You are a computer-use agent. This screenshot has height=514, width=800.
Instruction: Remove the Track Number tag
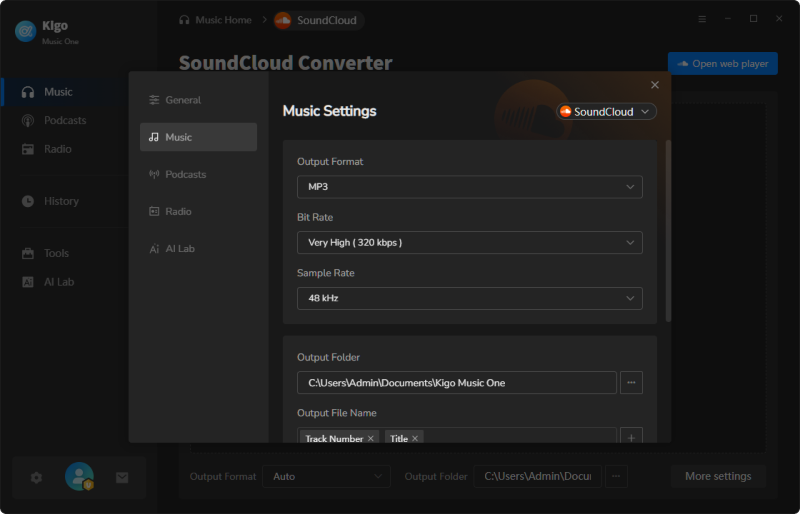371,438
